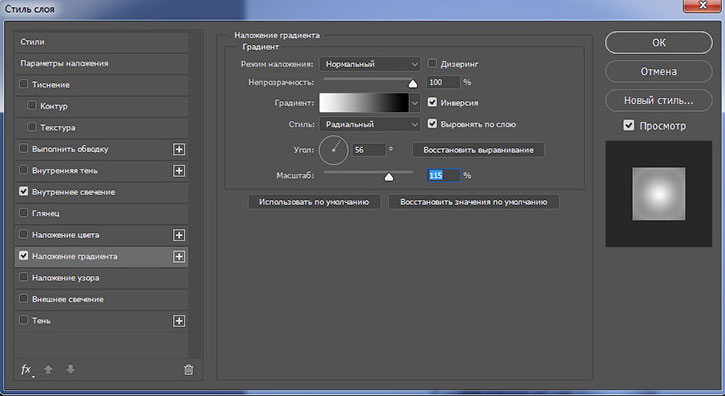Enable the Наложение узора checkbox

24,277
